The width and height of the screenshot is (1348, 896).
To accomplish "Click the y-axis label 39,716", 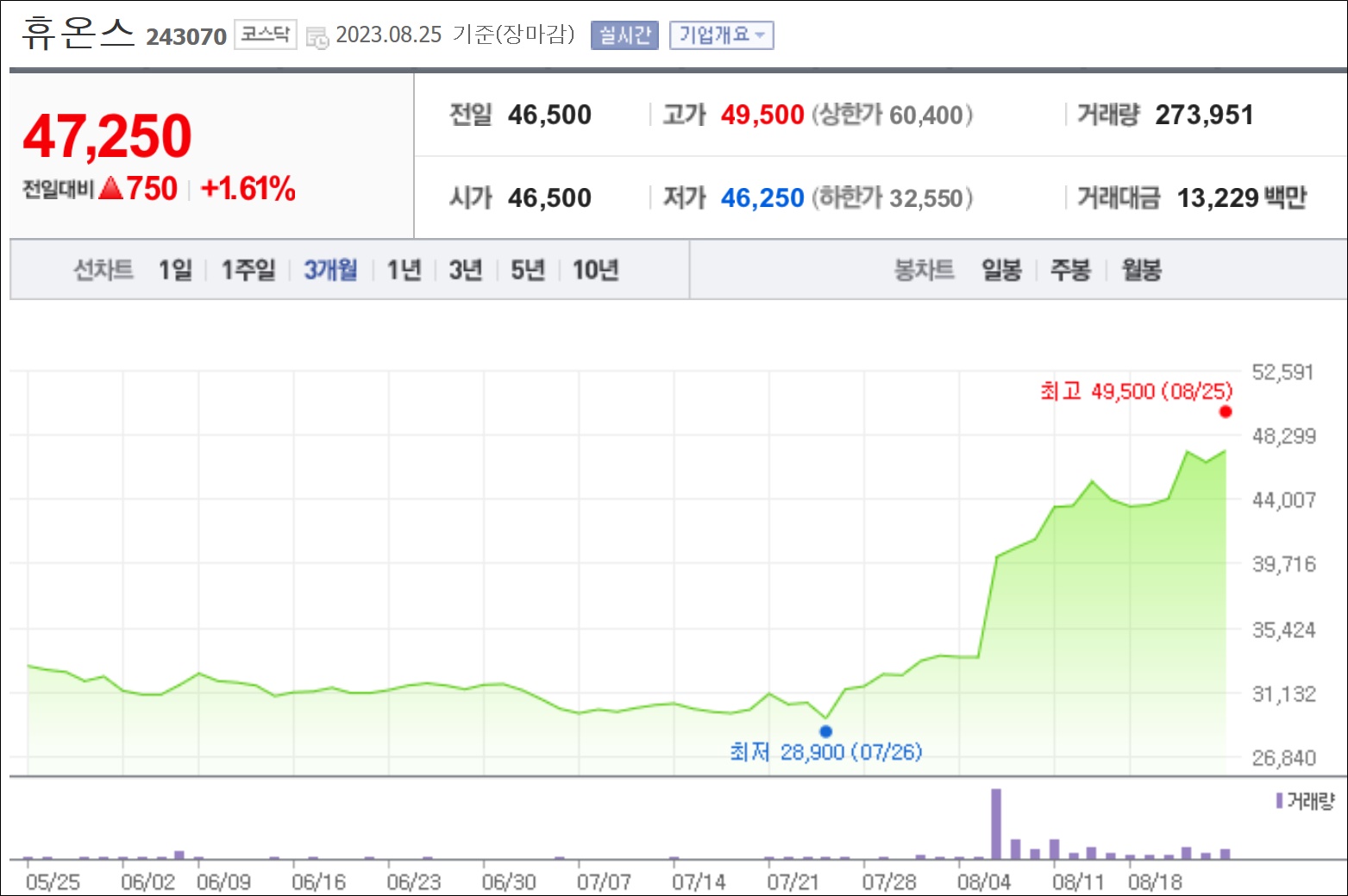I will point(1283,564).
